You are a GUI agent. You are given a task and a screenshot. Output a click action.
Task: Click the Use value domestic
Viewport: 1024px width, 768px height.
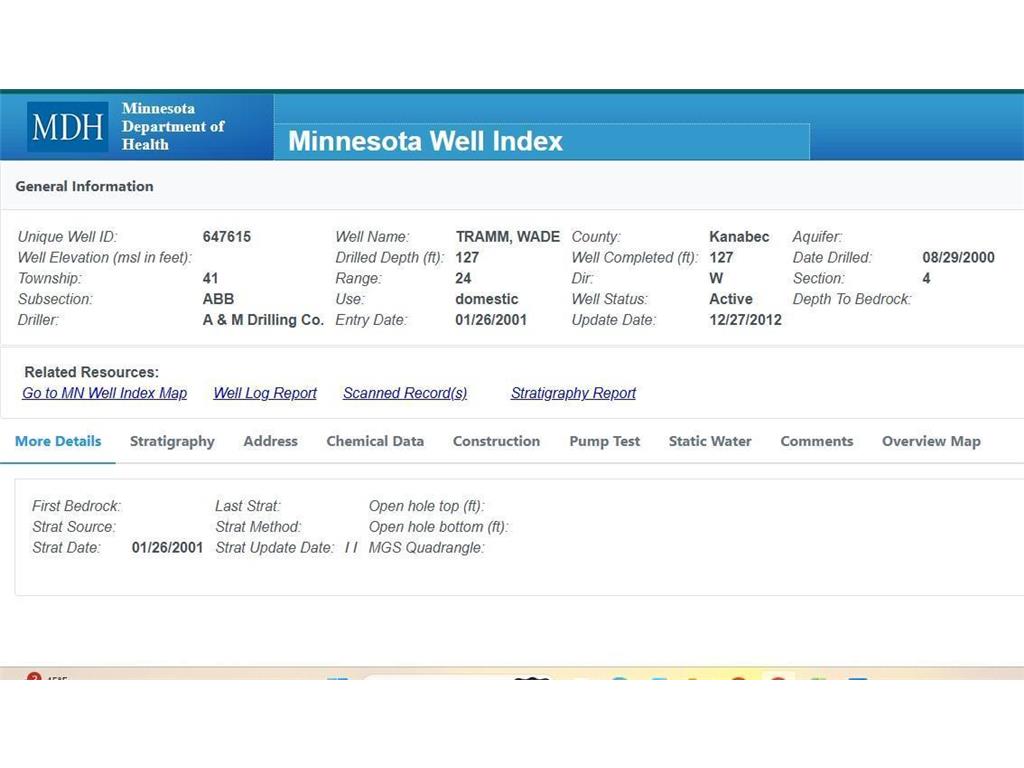pos(487,299)
